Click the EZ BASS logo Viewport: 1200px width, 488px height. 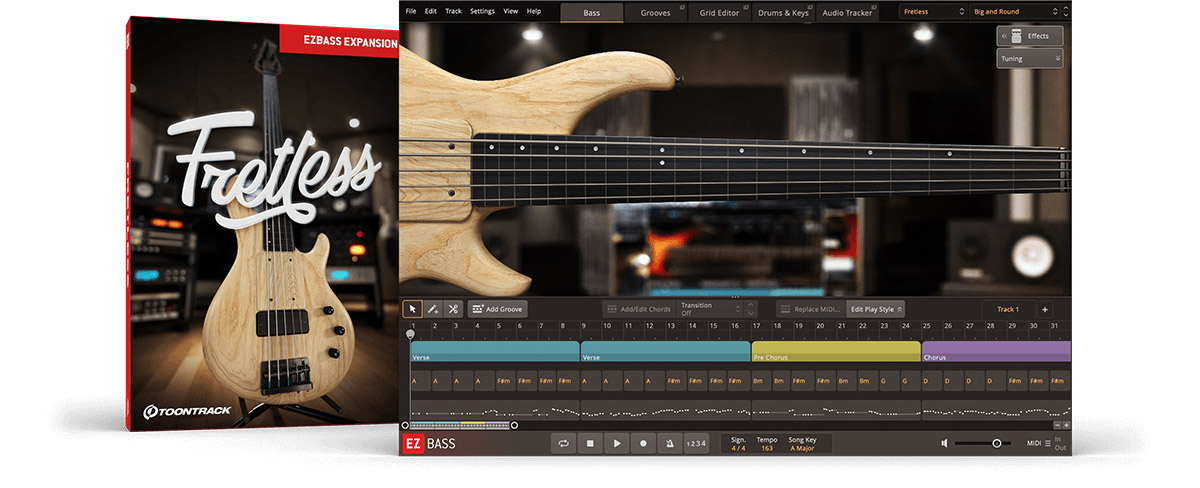tap(427, 443)
